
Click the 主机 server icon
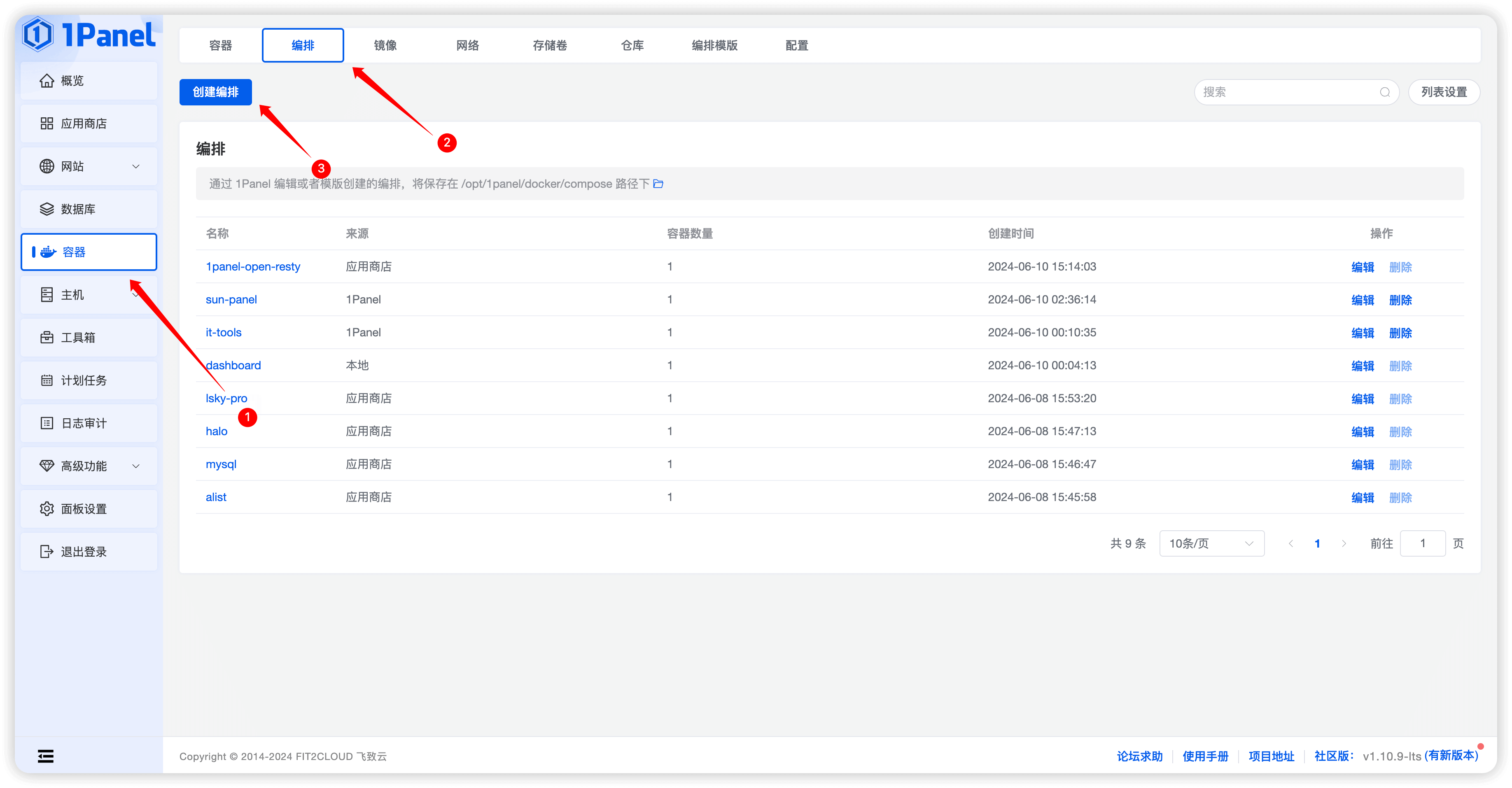(47, 294)
